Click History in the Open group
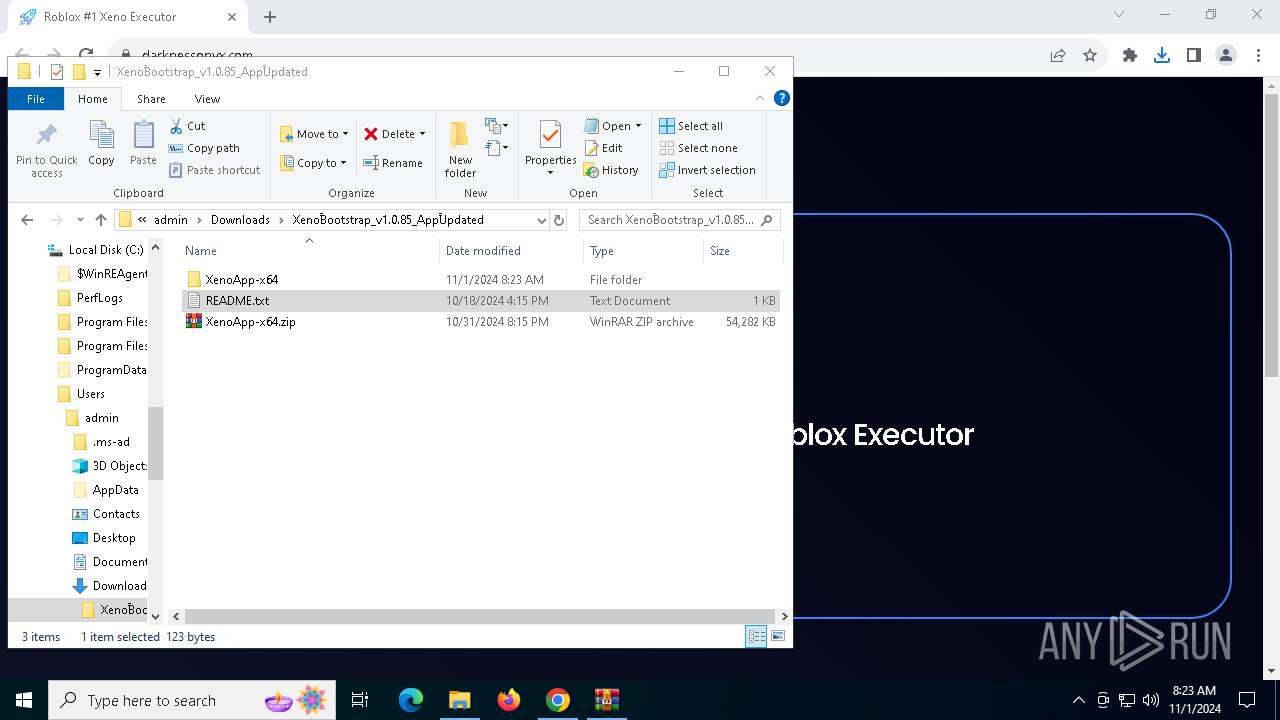Screen dimensions: 1280x720 pos(611,170)
